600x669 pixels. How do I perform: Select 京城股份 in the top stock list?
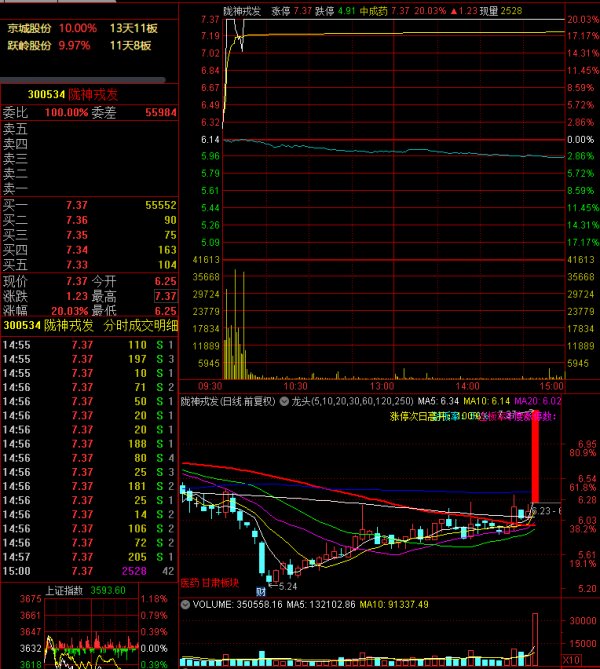29,29
